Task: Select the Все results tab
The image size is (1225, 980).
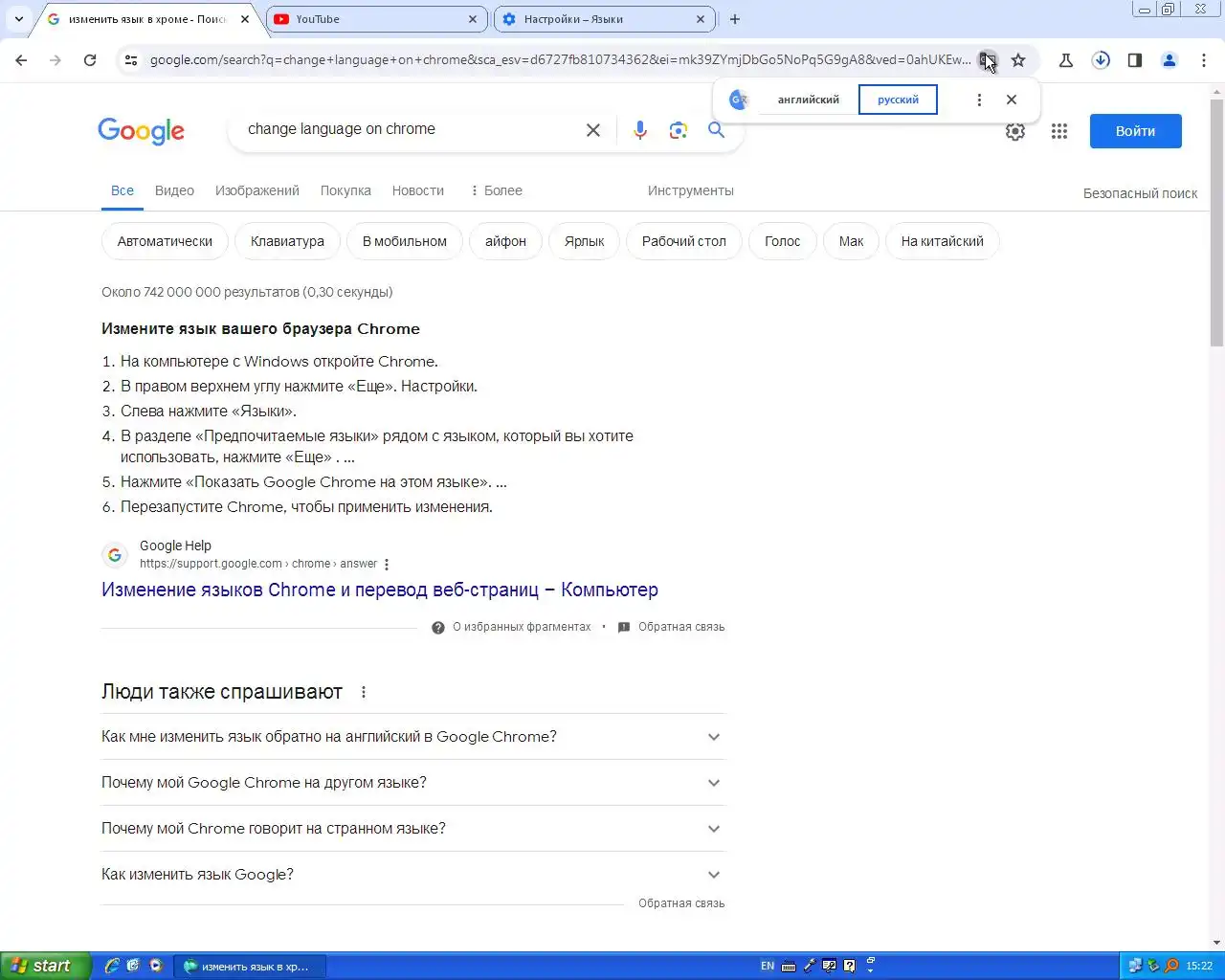Action: [x=122, y=190]
